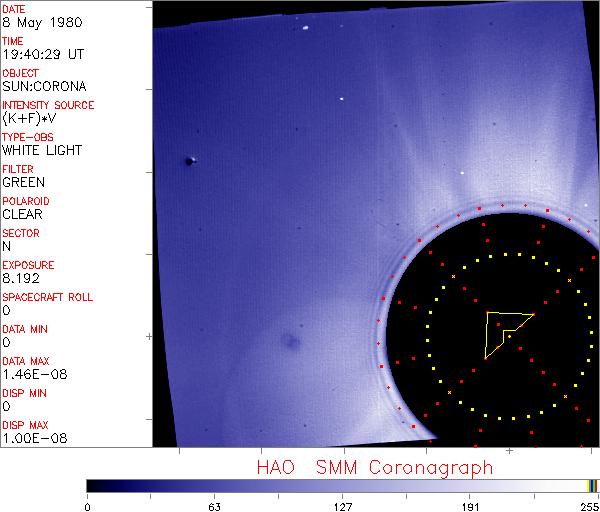Click the yellow-blue saturation marker at the colorbar end
Image resolution: width=600 pixels, height=512 pixels.
(593, 485)
